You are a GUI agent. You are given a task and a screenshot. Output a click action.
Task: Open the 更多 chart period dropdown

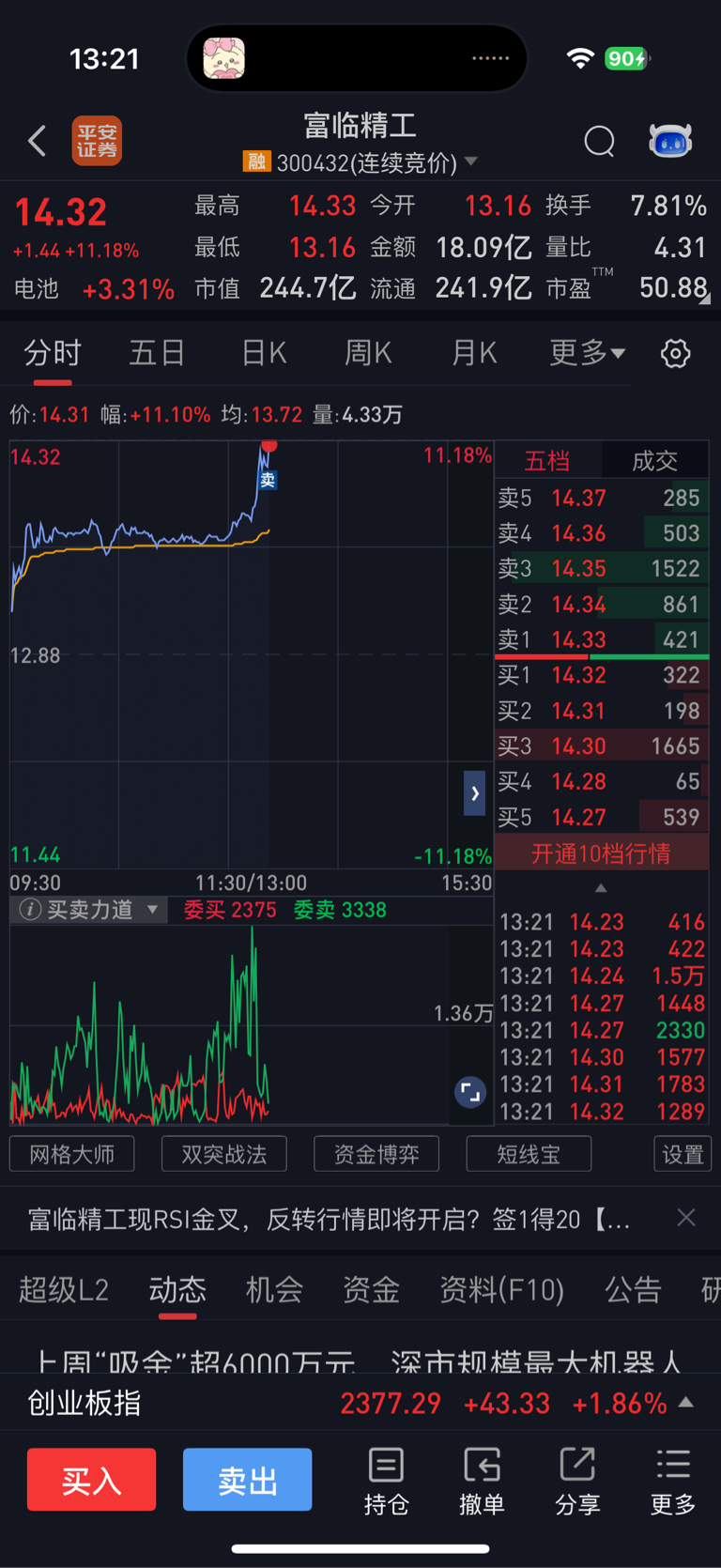(587, 353)
